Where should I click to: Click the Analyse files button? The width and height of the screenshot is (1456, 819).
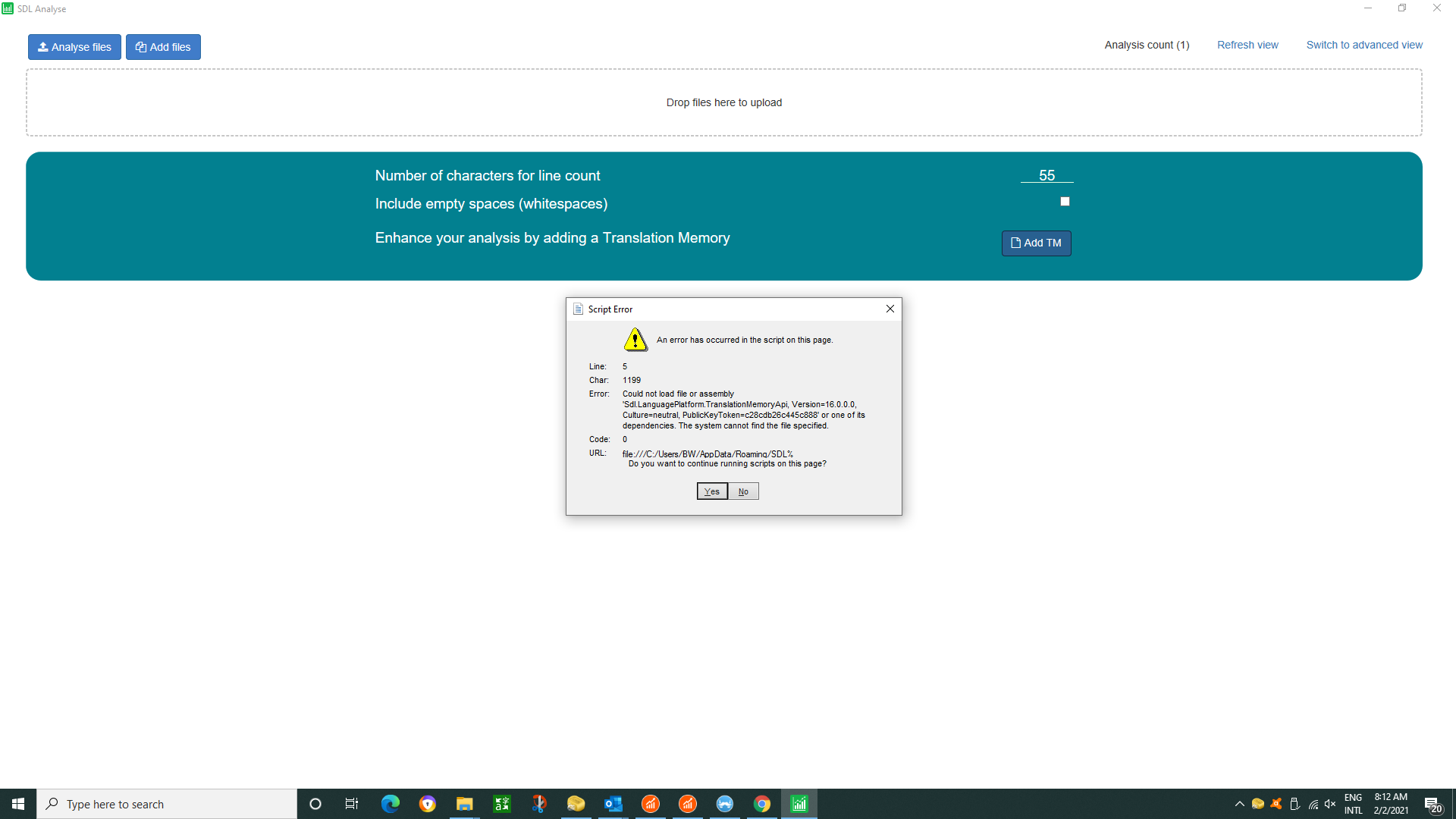[x=74, y=47]
